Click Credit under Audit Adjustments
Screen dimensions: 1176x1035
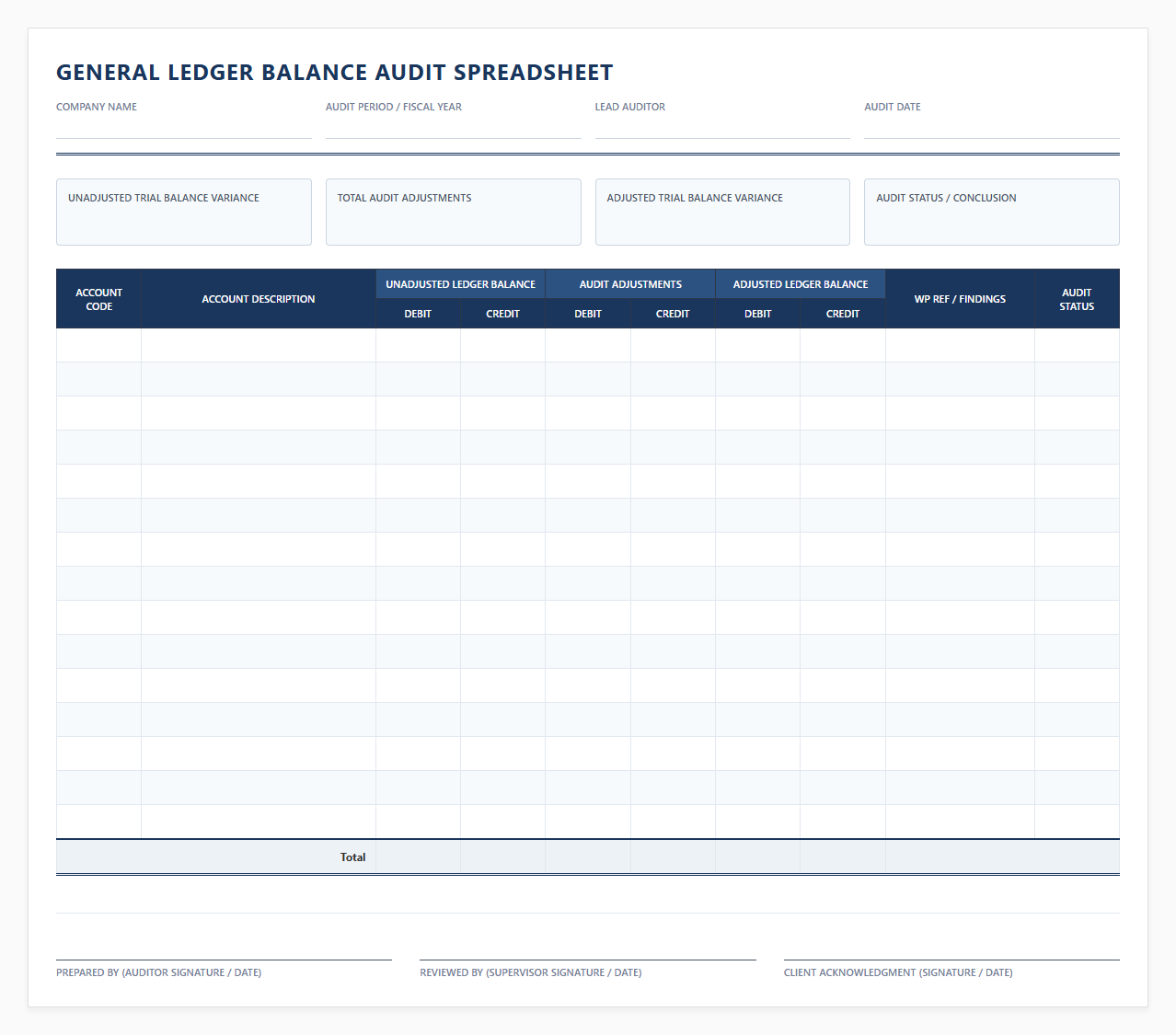(x=673, y=314)
